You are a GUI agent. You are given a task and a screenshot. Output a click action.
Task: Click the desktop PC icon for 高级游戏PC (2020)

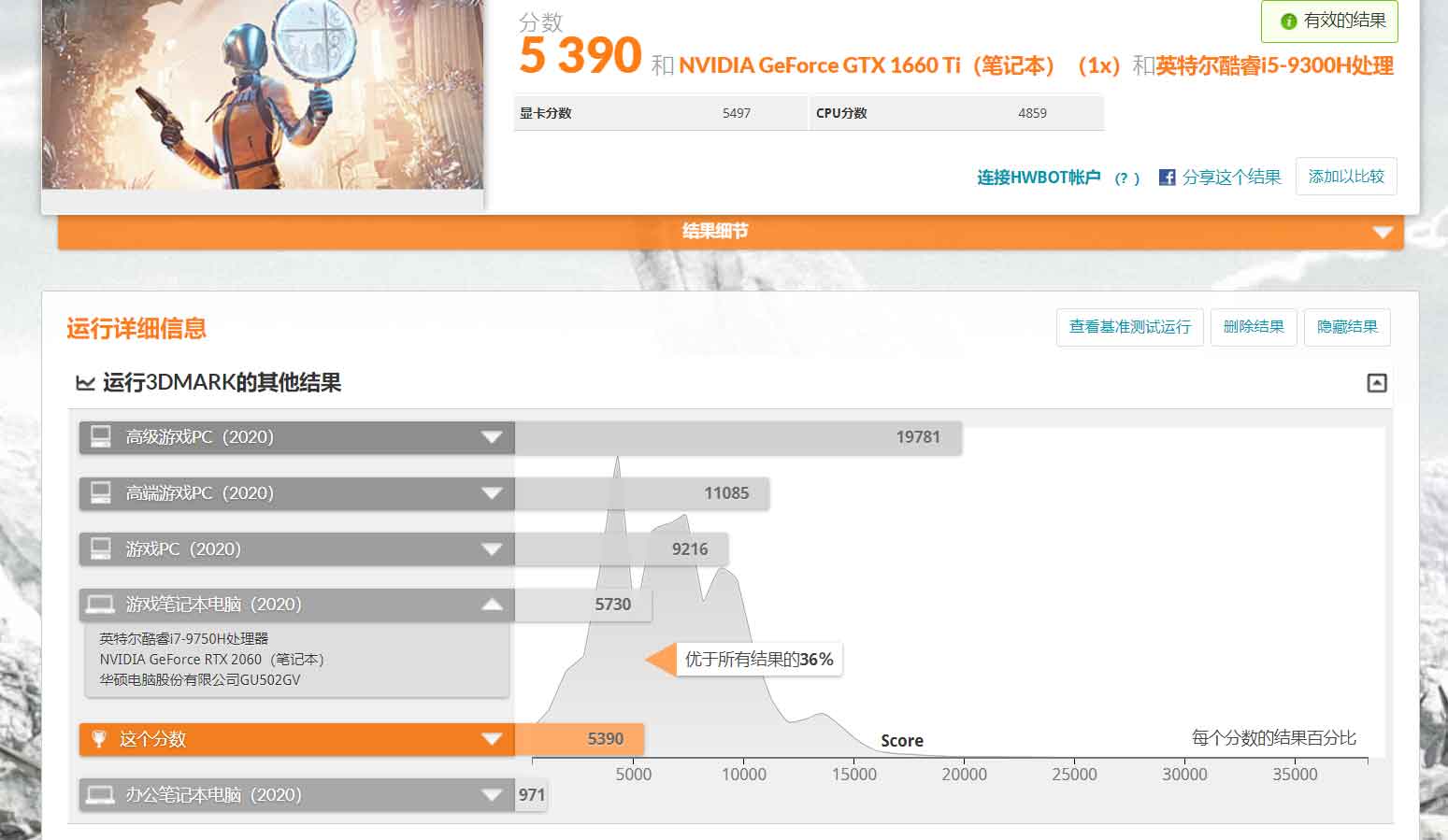pos(100,436)
